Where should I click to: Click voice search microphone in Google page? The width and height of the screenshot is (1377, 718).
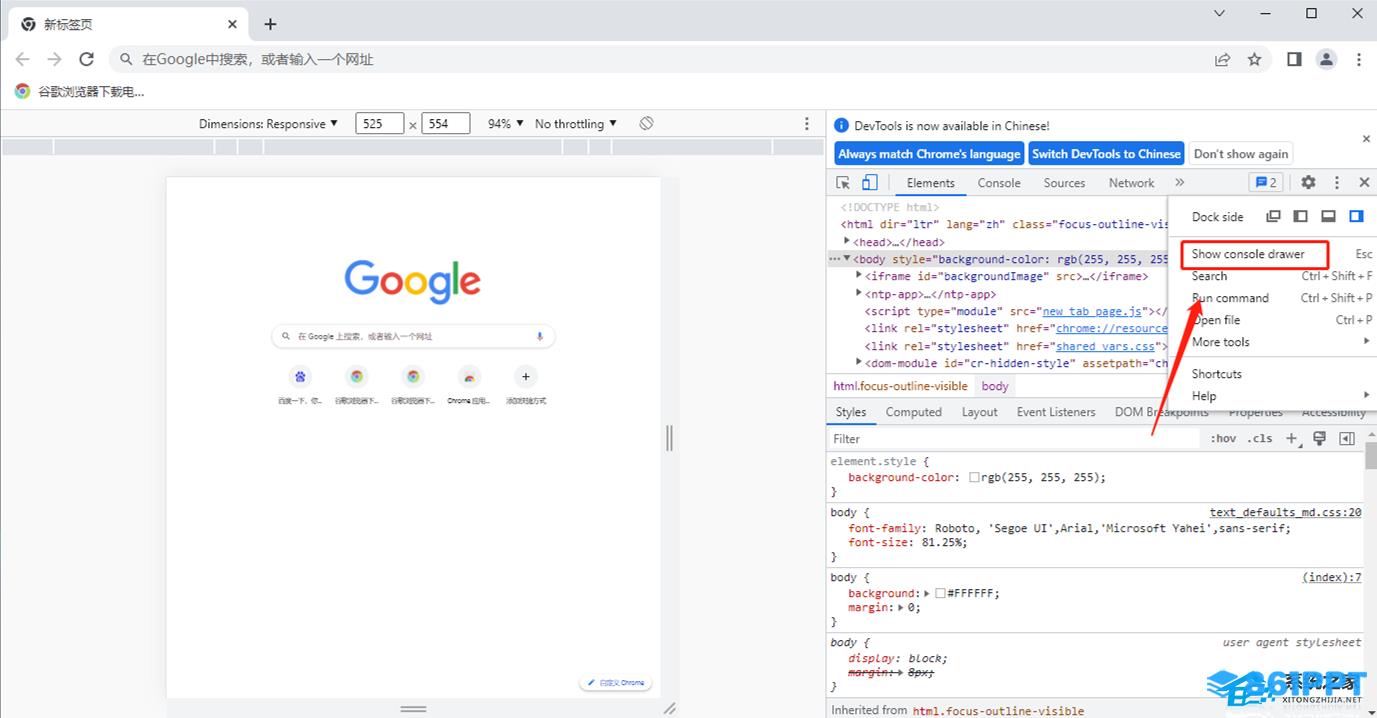tap(540, 336)
